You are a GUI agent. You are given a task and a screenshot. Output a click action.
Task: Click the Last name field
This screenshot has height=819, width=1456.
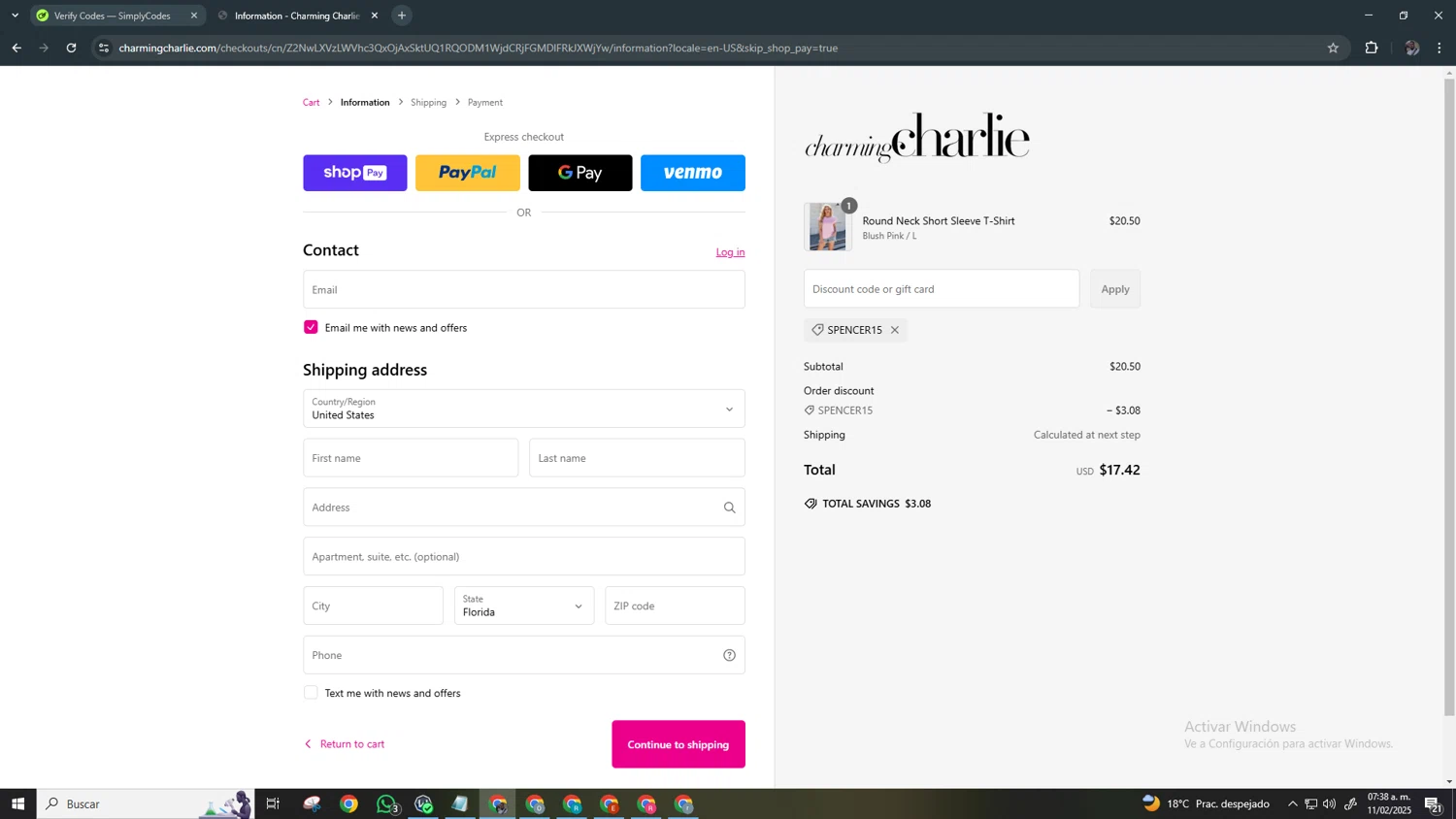point(637,458)
